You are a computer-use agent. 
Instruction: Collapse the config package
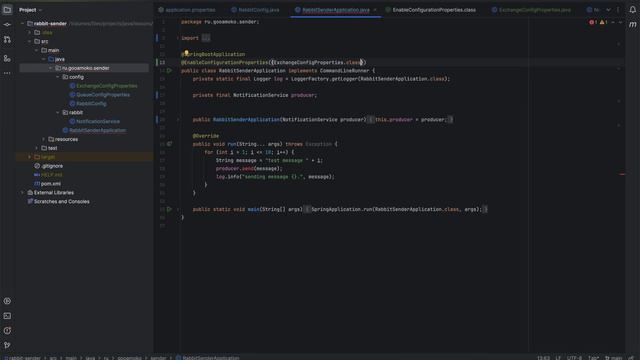[x=58, y=77]
